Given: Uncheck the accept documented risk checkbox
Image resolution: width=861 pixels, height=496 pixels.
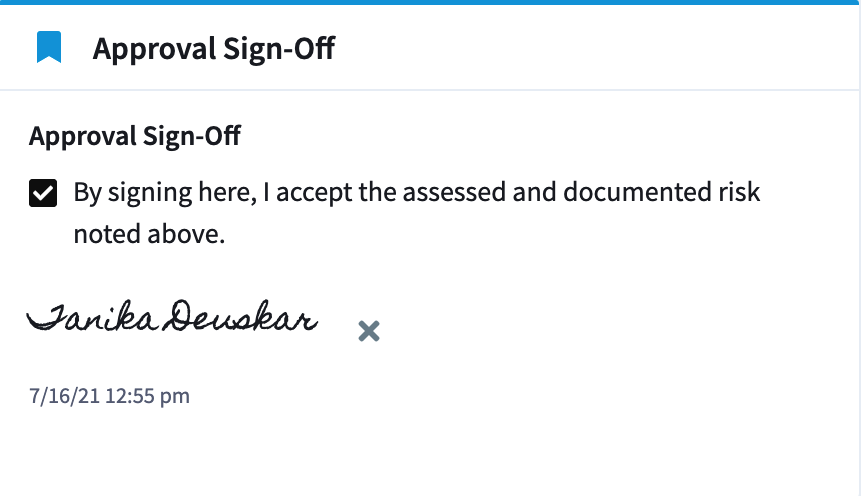Looking at the screenshot, I should point(43,193).
